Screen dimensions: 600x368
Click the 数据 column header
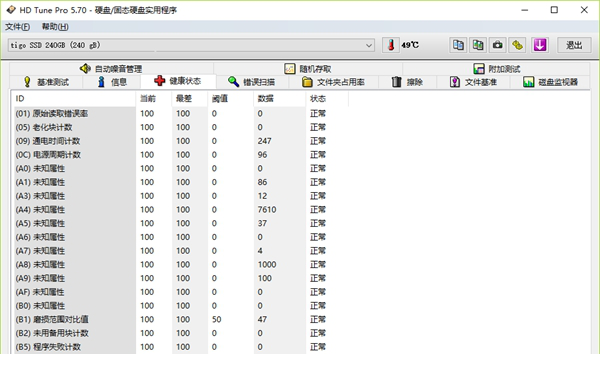click(279, 99)
